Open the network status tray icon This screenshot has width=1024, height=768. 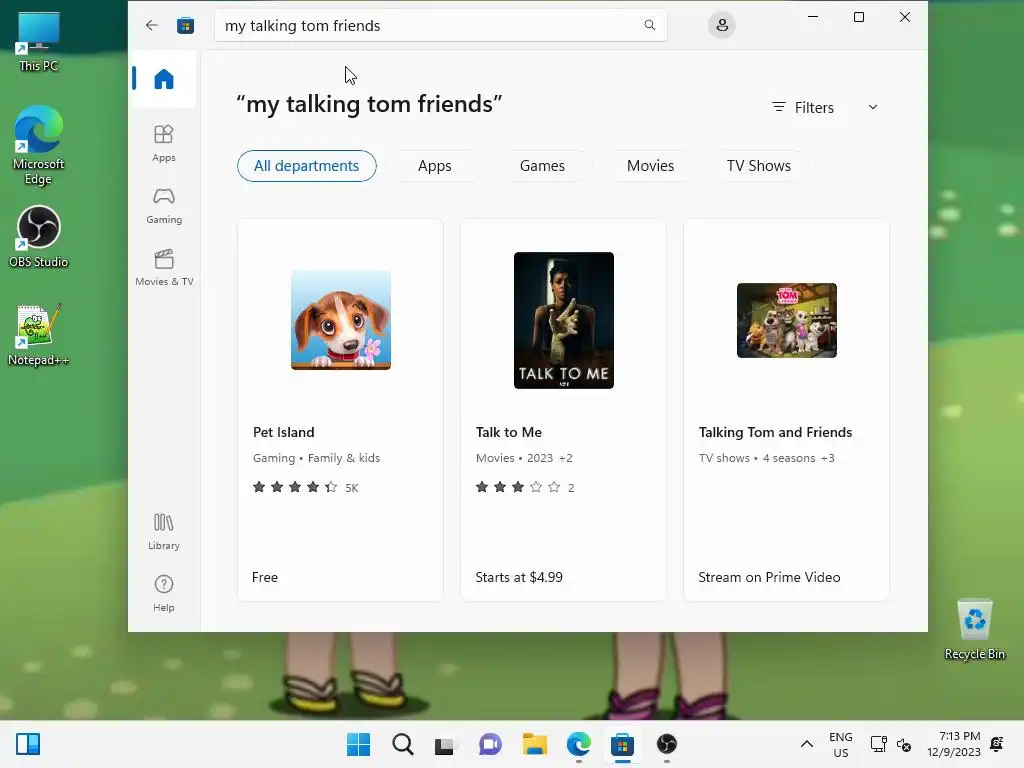coord(878,744)
